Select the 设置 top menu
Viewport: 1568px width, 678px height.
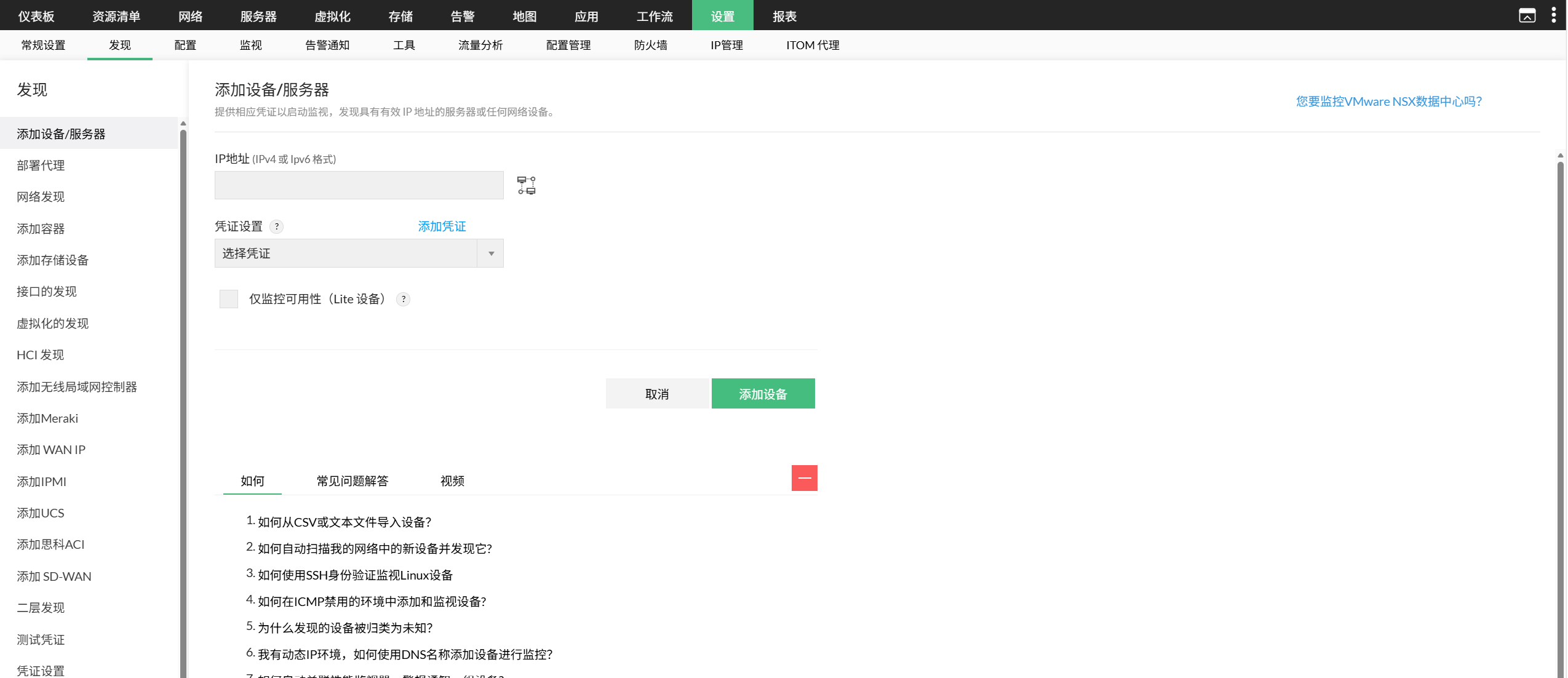723,16
